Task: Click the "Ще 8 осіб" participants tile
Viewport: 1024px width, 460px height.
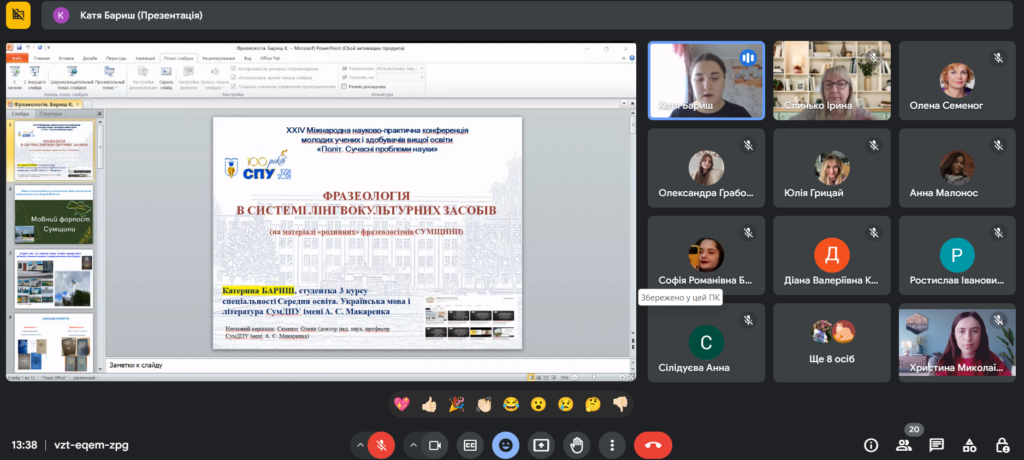Action: [831, 342]
